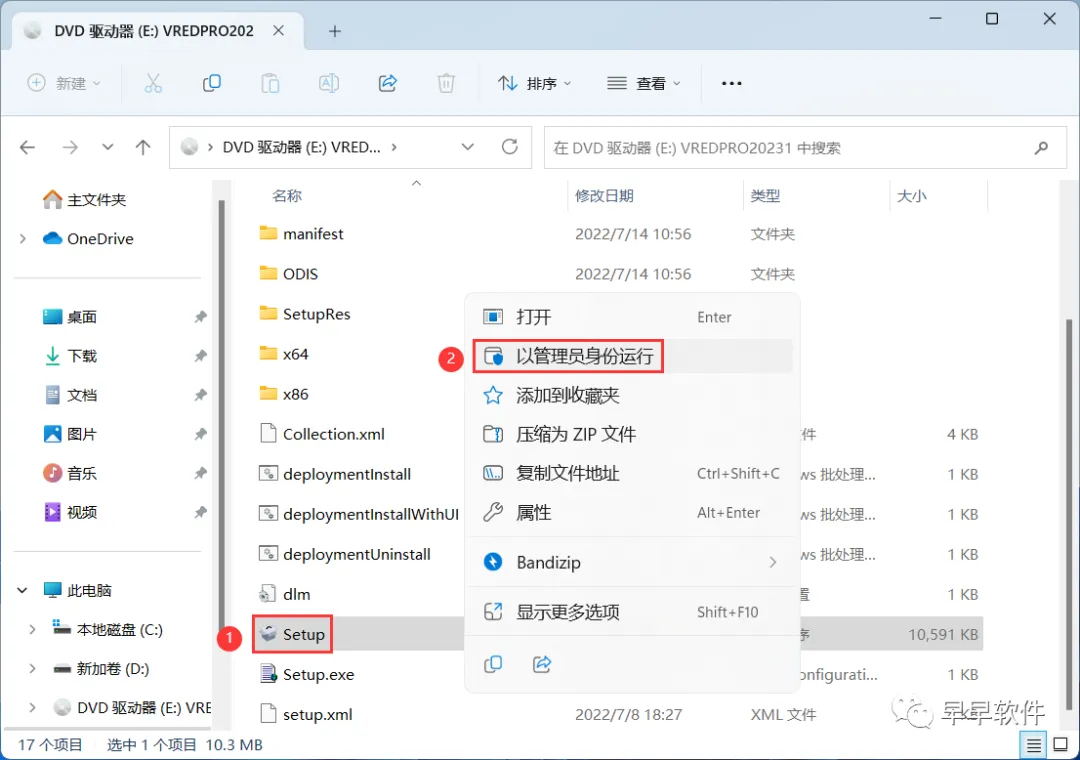Viewport: 1080px width, 760px height.
Task: Choose Open 打开 from context menu
Action: click(x=632, y=317)
